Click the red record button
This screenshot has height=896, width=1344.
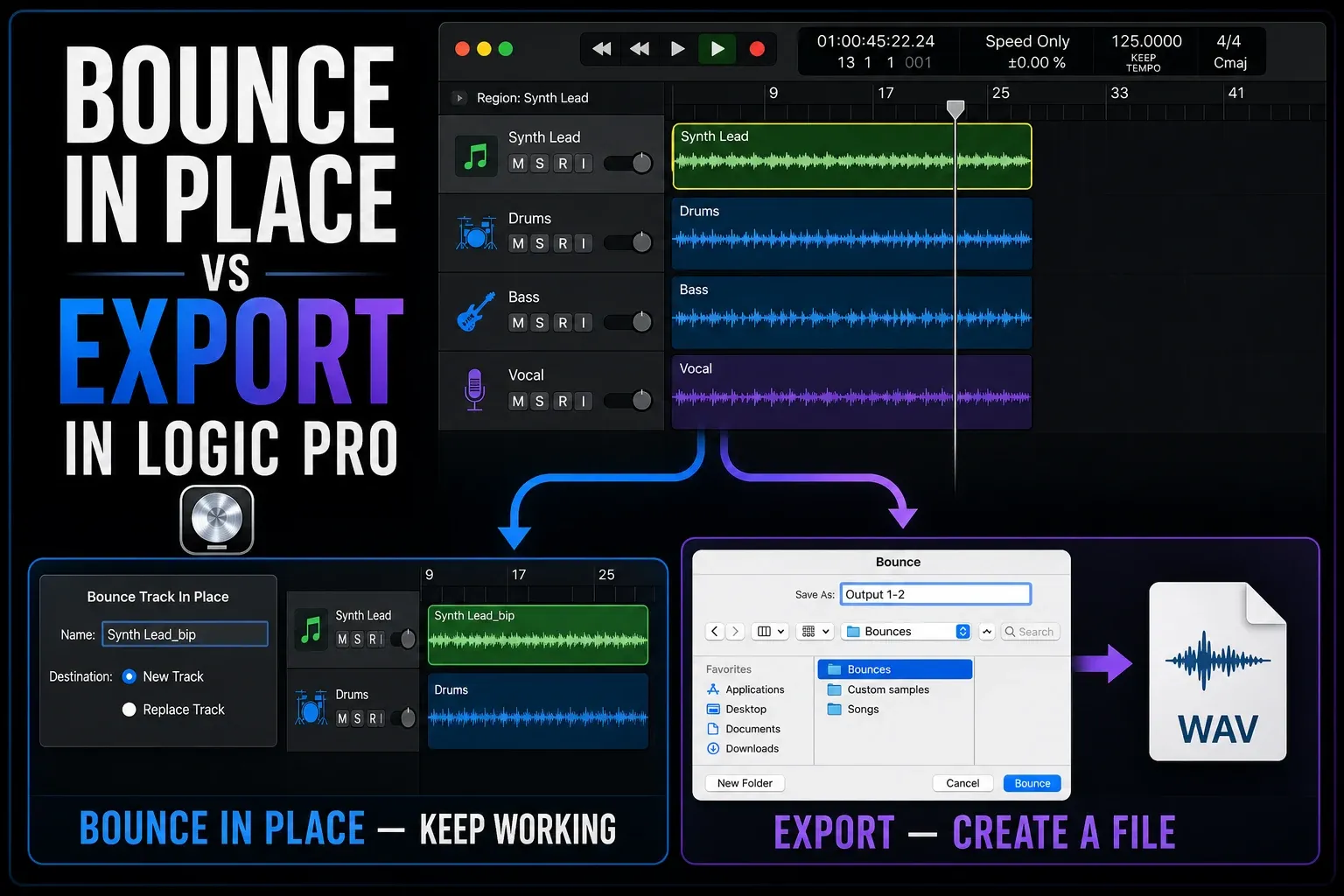758,49
